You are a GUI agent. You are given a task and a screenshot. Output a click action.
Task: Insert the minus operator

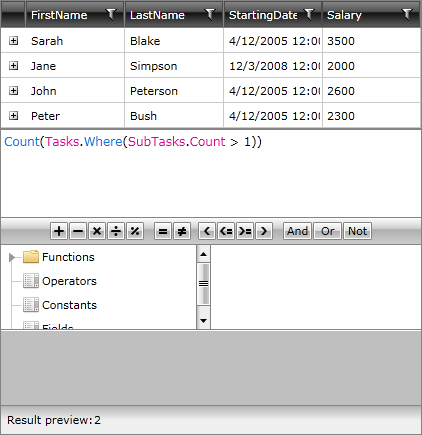[78, 231]
